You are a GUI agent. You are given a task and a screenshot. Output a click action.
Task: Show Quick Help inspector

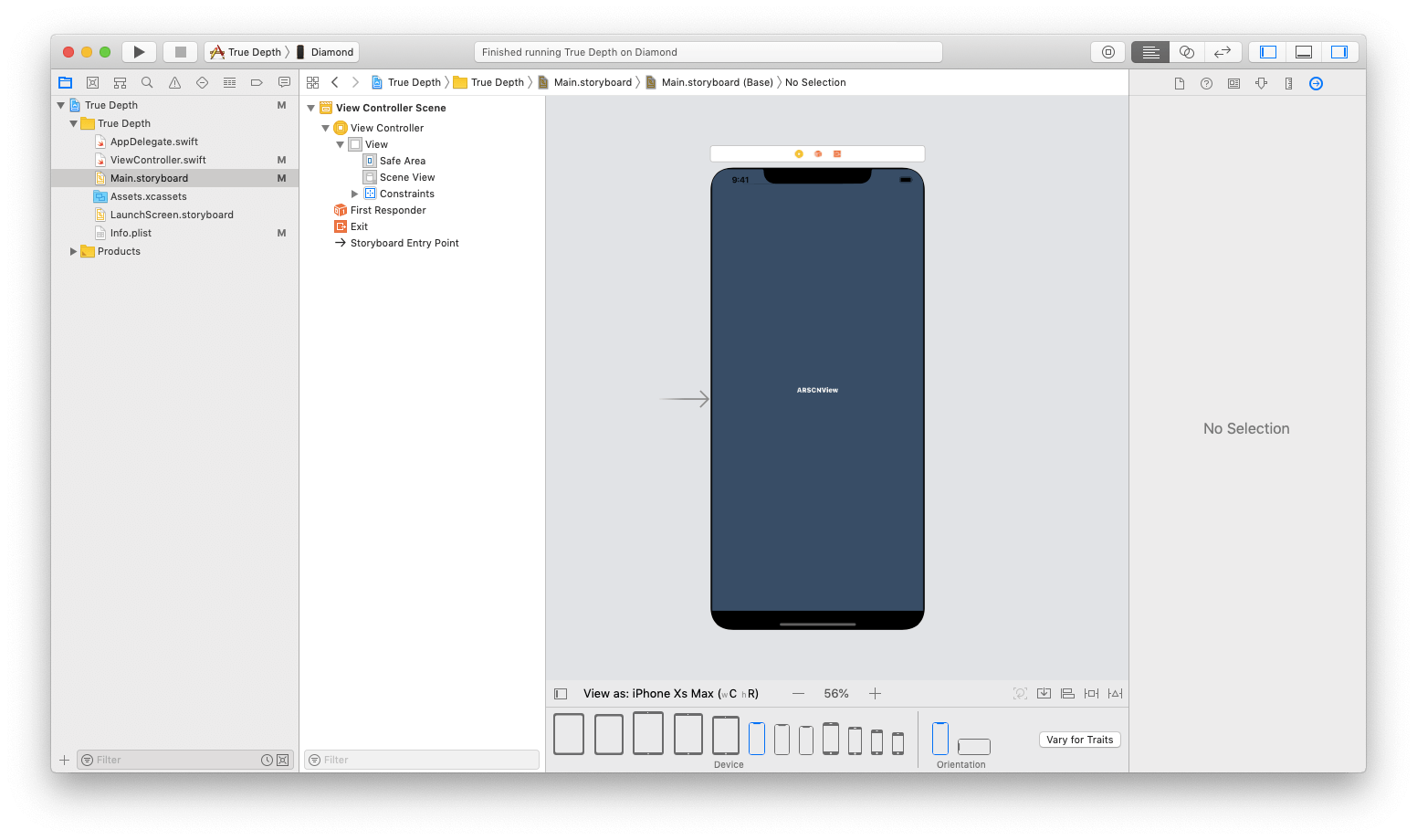coord(1206,82)
